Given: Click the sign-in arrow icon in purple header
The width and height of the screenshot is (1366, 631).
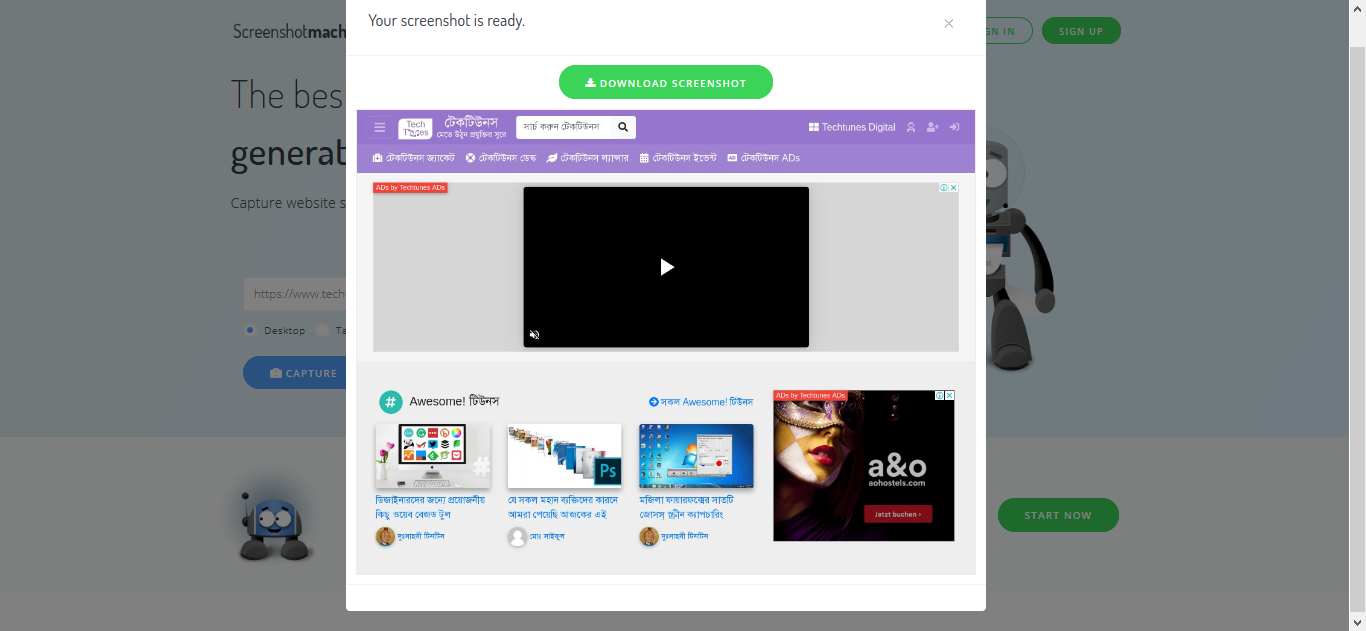Looking at the screenshot, I should point(955,127).
